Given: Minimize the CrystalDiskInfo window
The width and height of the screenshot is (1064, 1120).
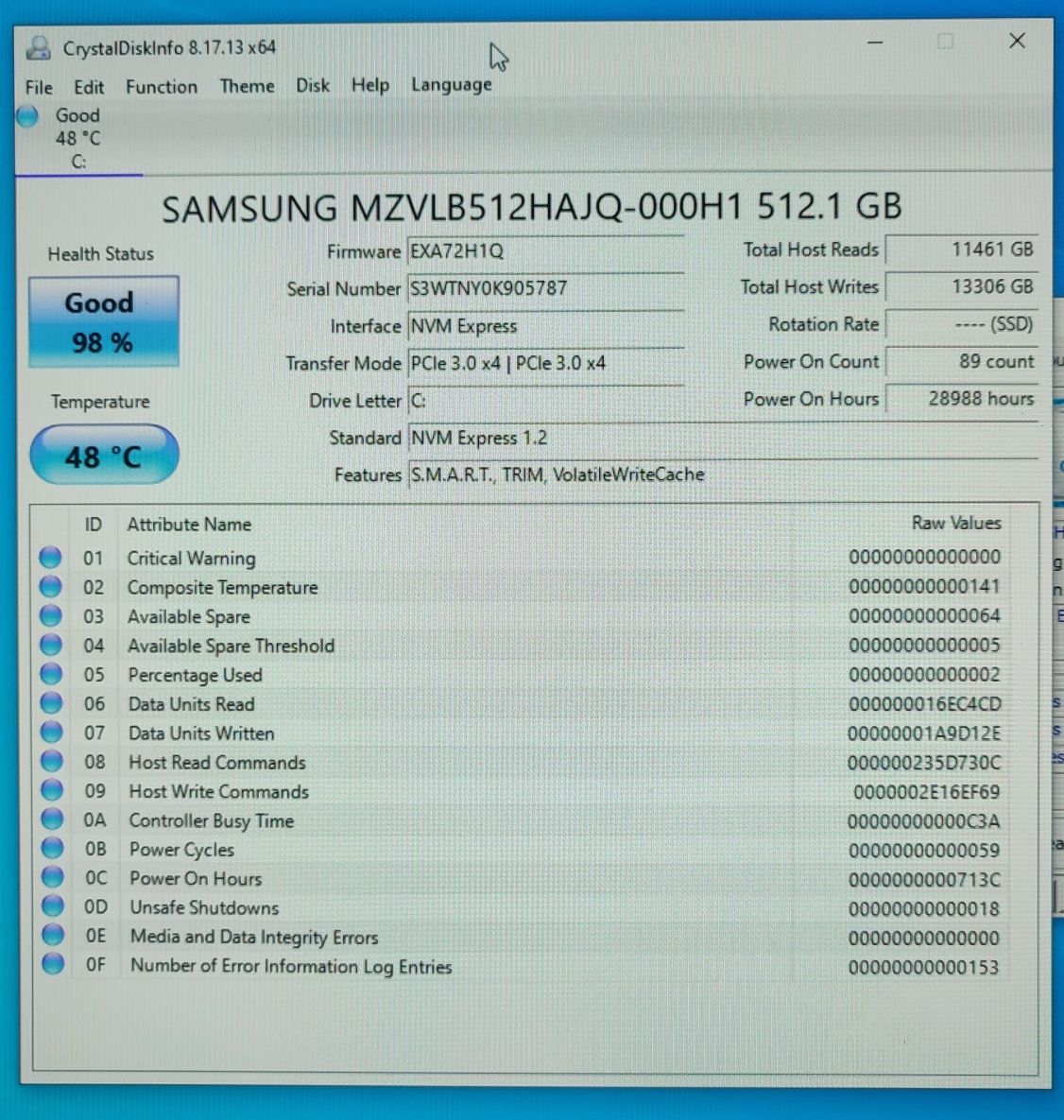Looking at the screenshot, I should pyautogui.click(x=875, y=43).
